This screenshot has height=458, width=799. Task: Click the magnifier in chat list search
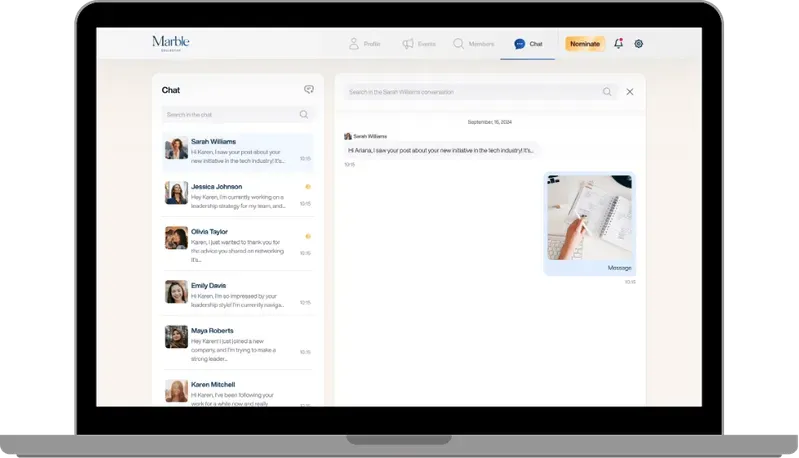(304, 115)
